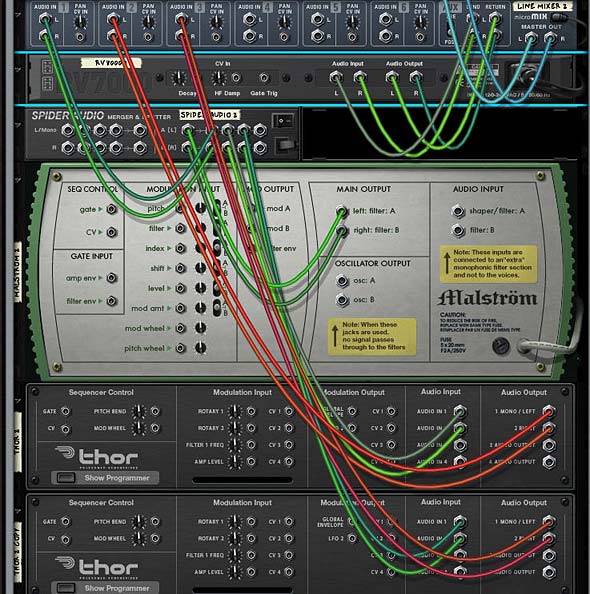Image resolution: width=590 pixels, height=594 pixels.
Task: Click Thor 1 Copy Sequencer Control CV jack
Action: pyautogui.click(x=66, y=539)
